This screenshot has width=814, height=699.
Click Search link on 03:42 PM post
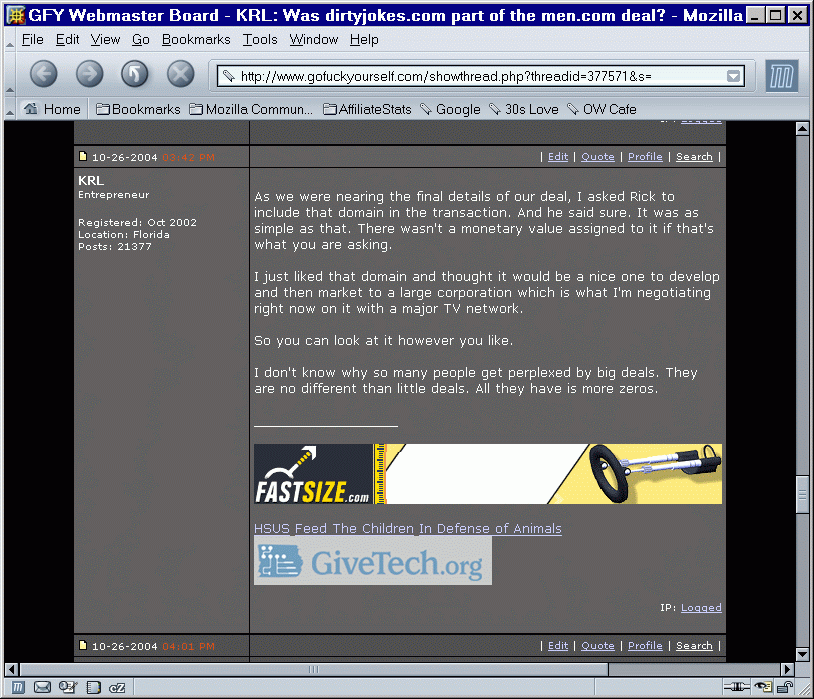(694, 157)
